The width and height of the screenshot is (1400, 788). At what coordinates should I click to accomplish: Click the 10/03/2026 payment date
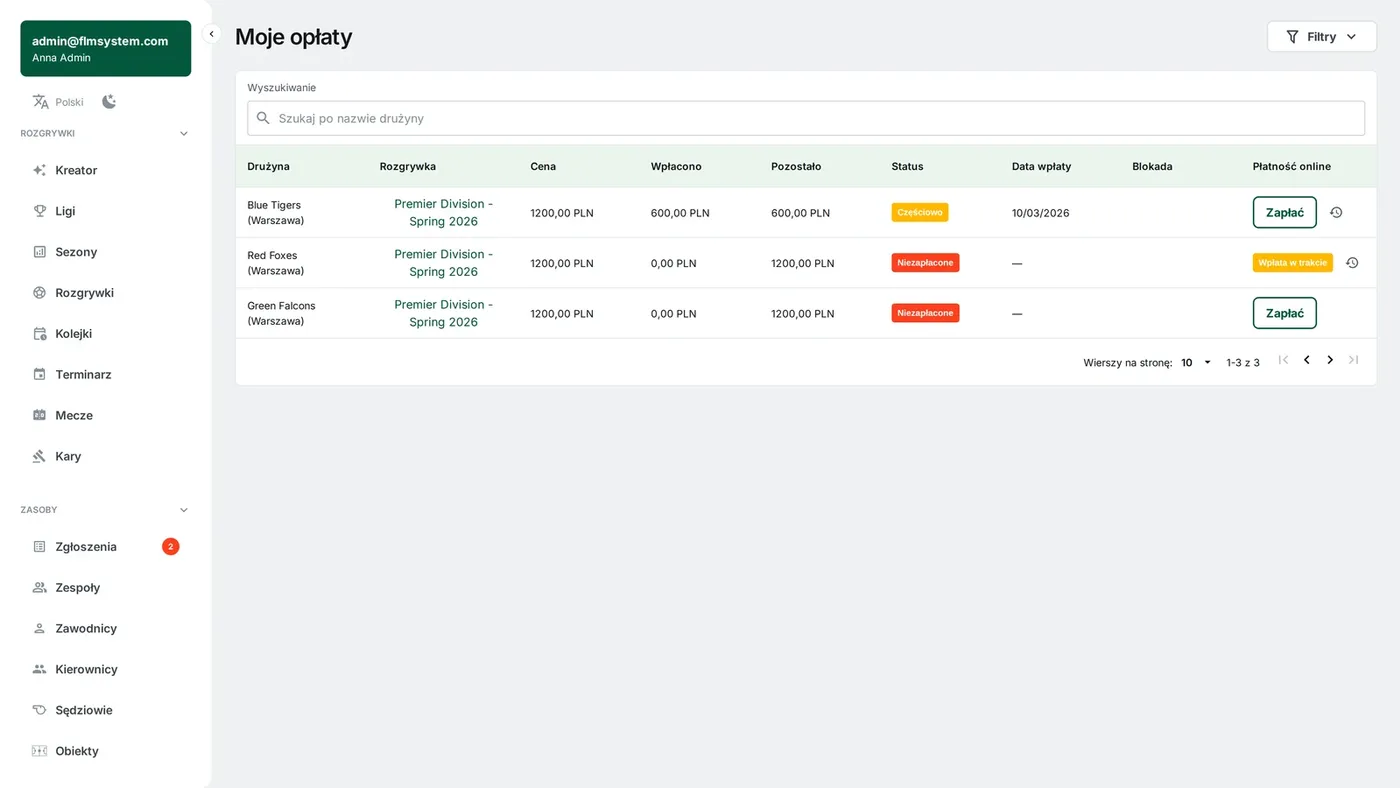1041,213
